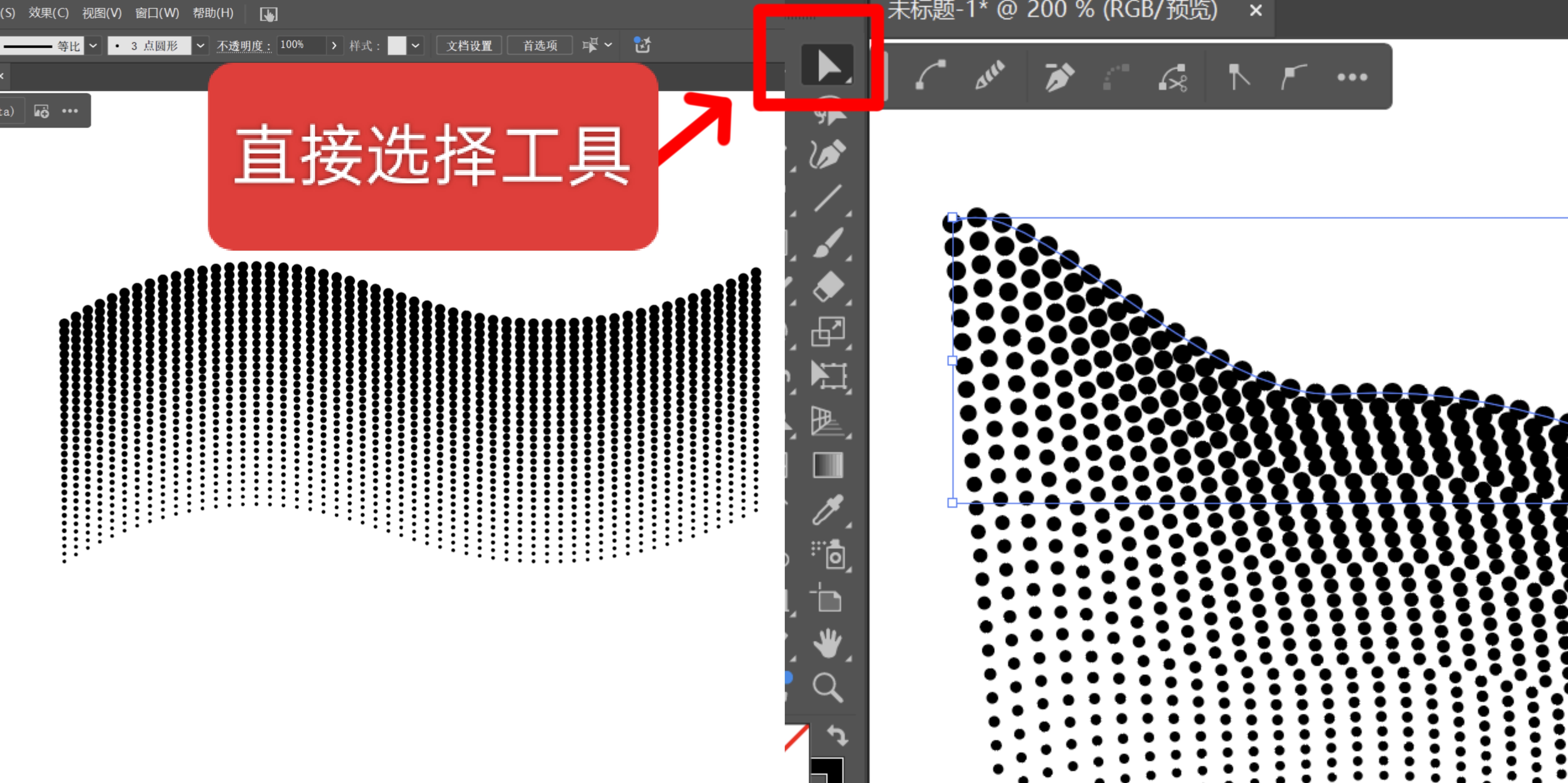Click the bottom-left bounding box handle
1568x783 pixels.
(953, 503)
